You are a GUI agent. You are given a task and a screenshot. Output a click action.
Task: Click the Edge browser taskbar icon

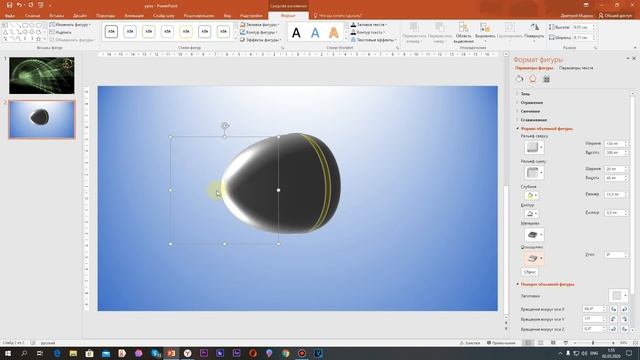57,353
